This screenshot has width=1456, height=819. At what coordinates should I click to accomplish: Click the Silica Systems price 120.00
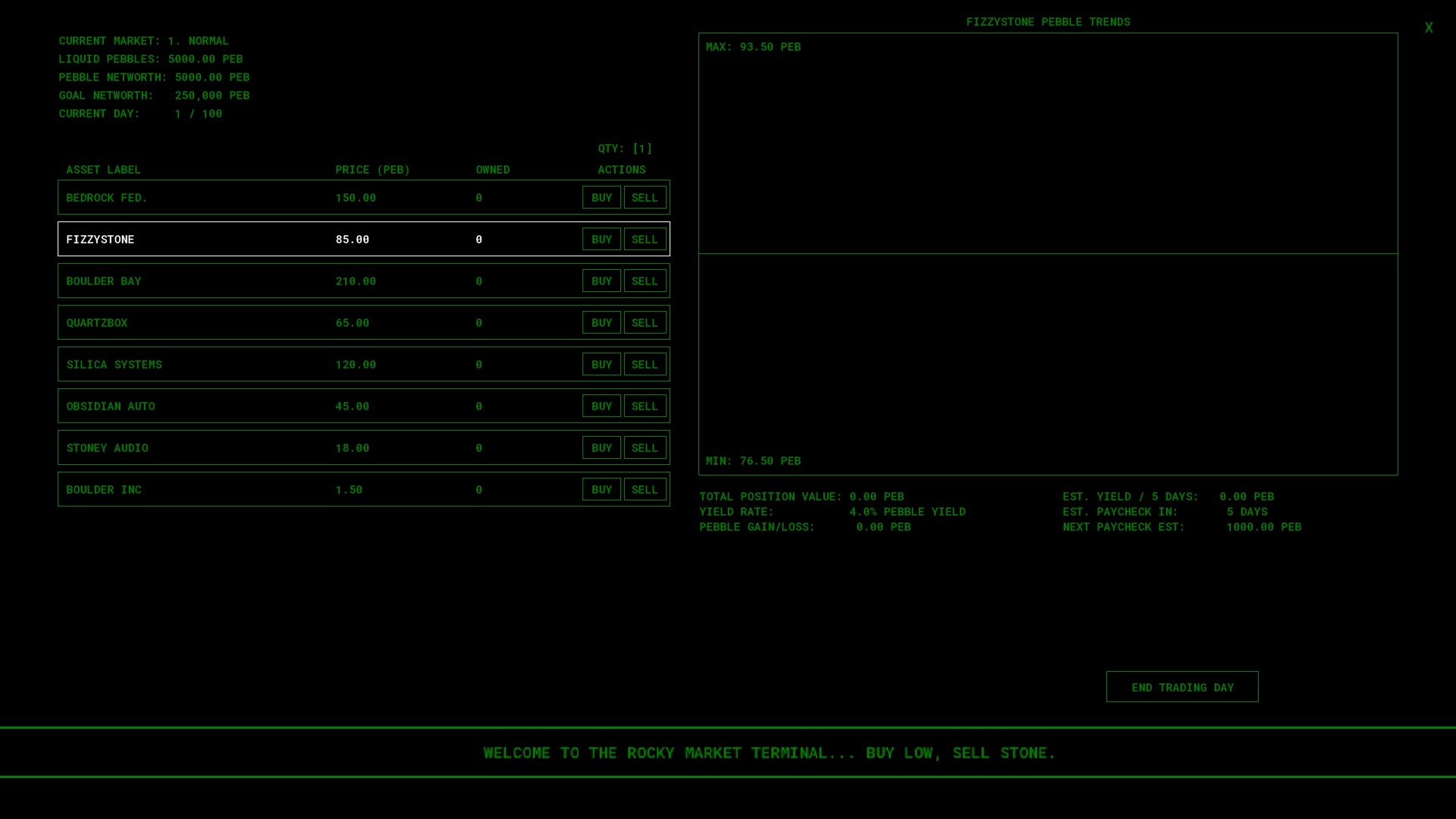tap(356, 365)
